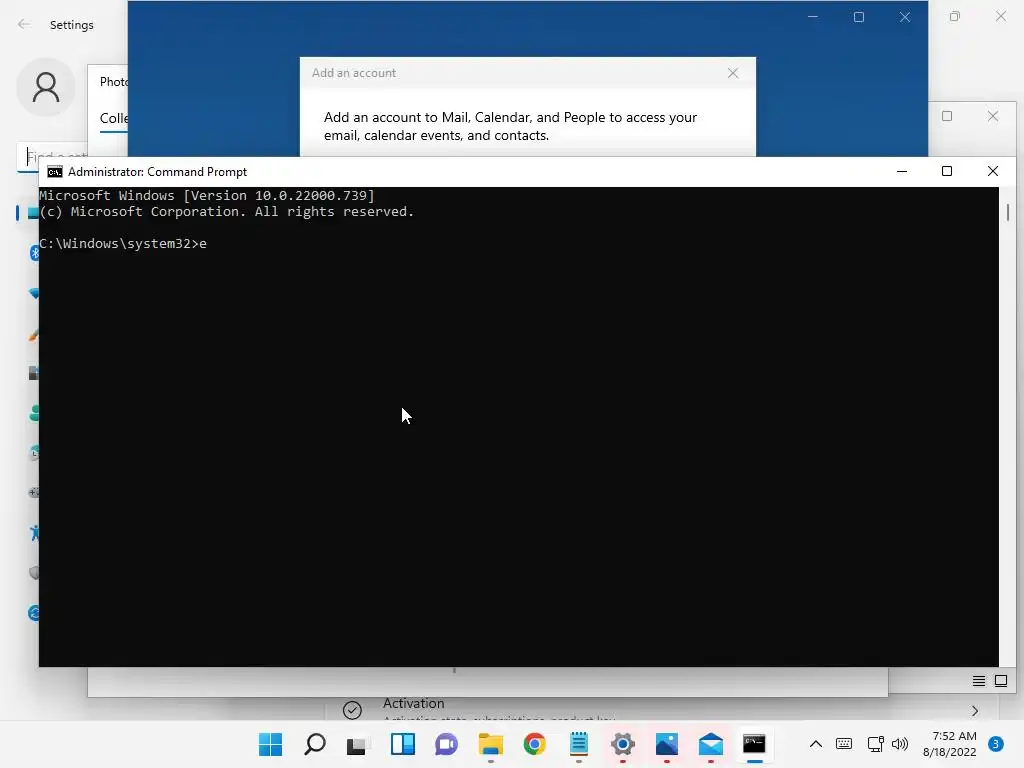
Task: Switch to Settings app via taskbar gear
Action: 622,744
